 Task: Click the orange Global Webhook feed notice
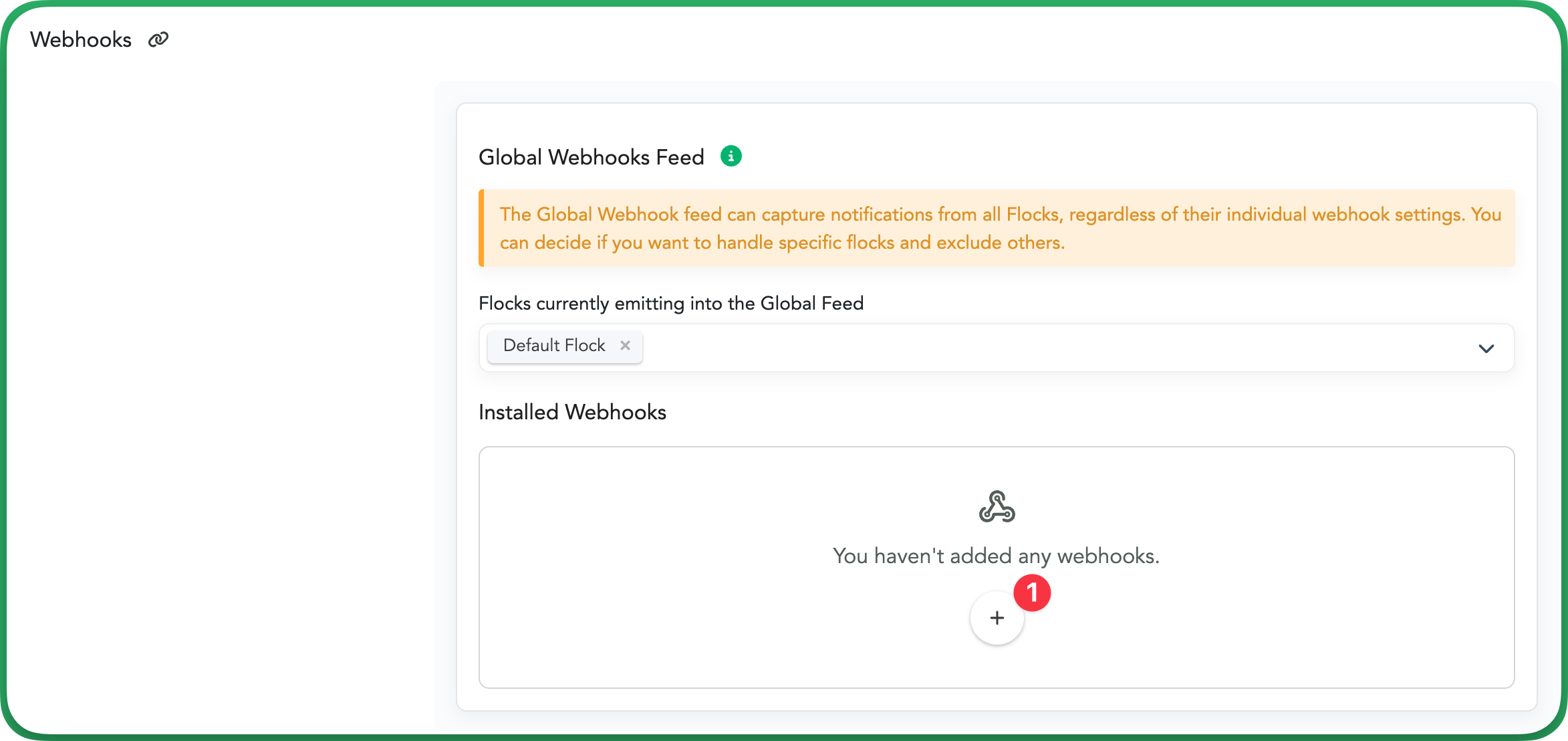coord(997,228)
